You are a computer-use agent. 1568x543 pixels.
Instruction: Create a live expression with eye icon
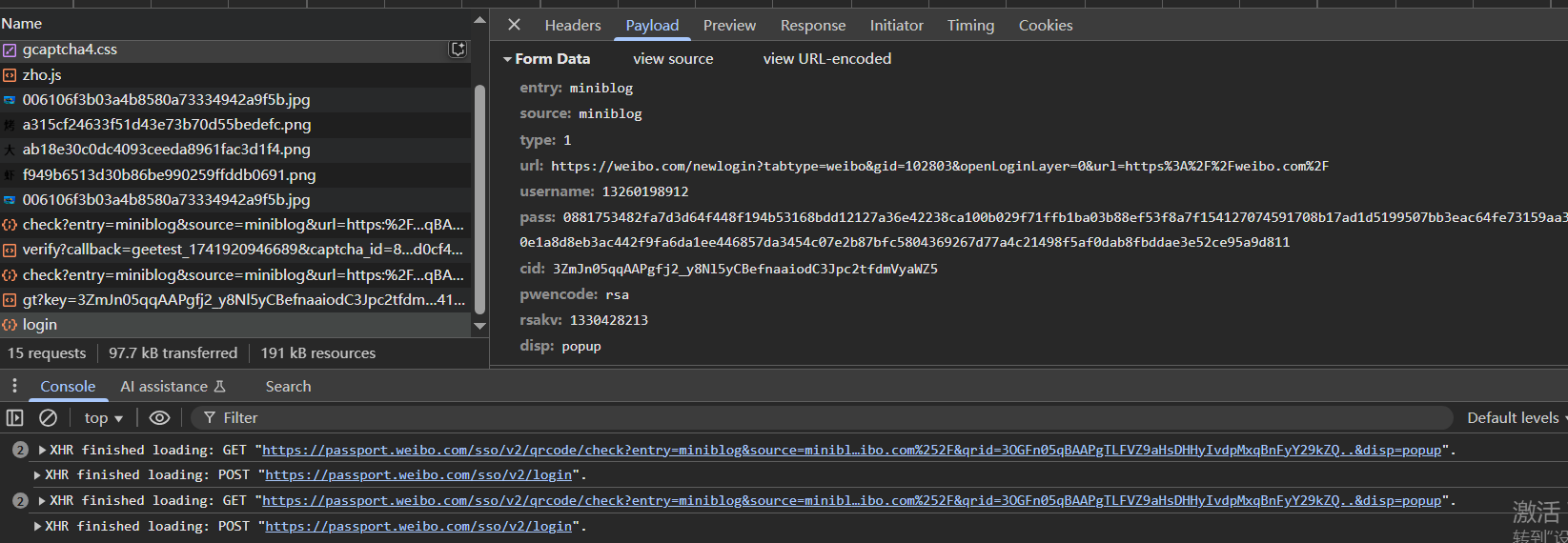[x=159, y=417]
